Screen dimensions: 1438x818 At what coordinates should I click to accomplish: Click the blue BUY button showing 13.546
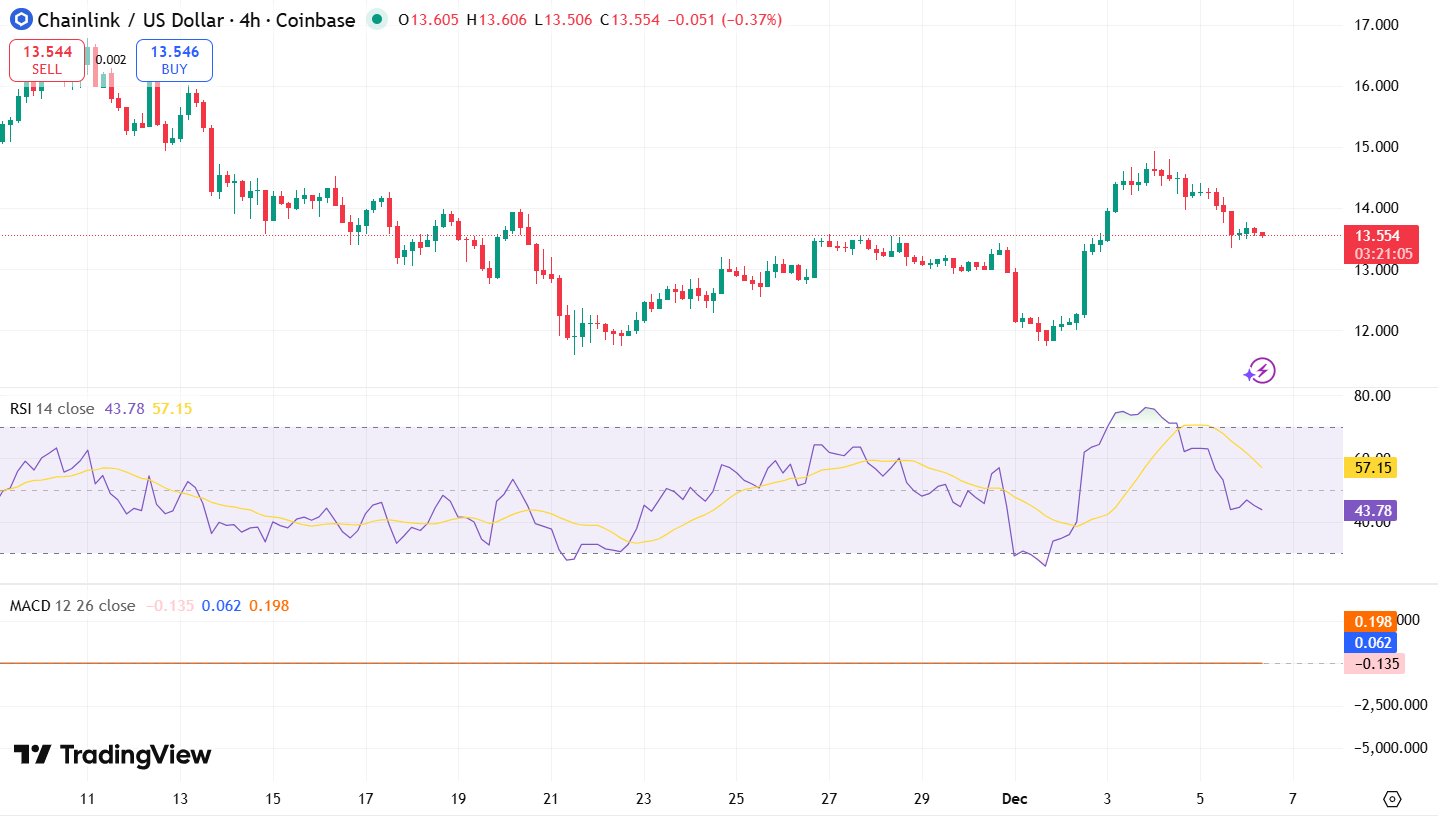(173, 60)
